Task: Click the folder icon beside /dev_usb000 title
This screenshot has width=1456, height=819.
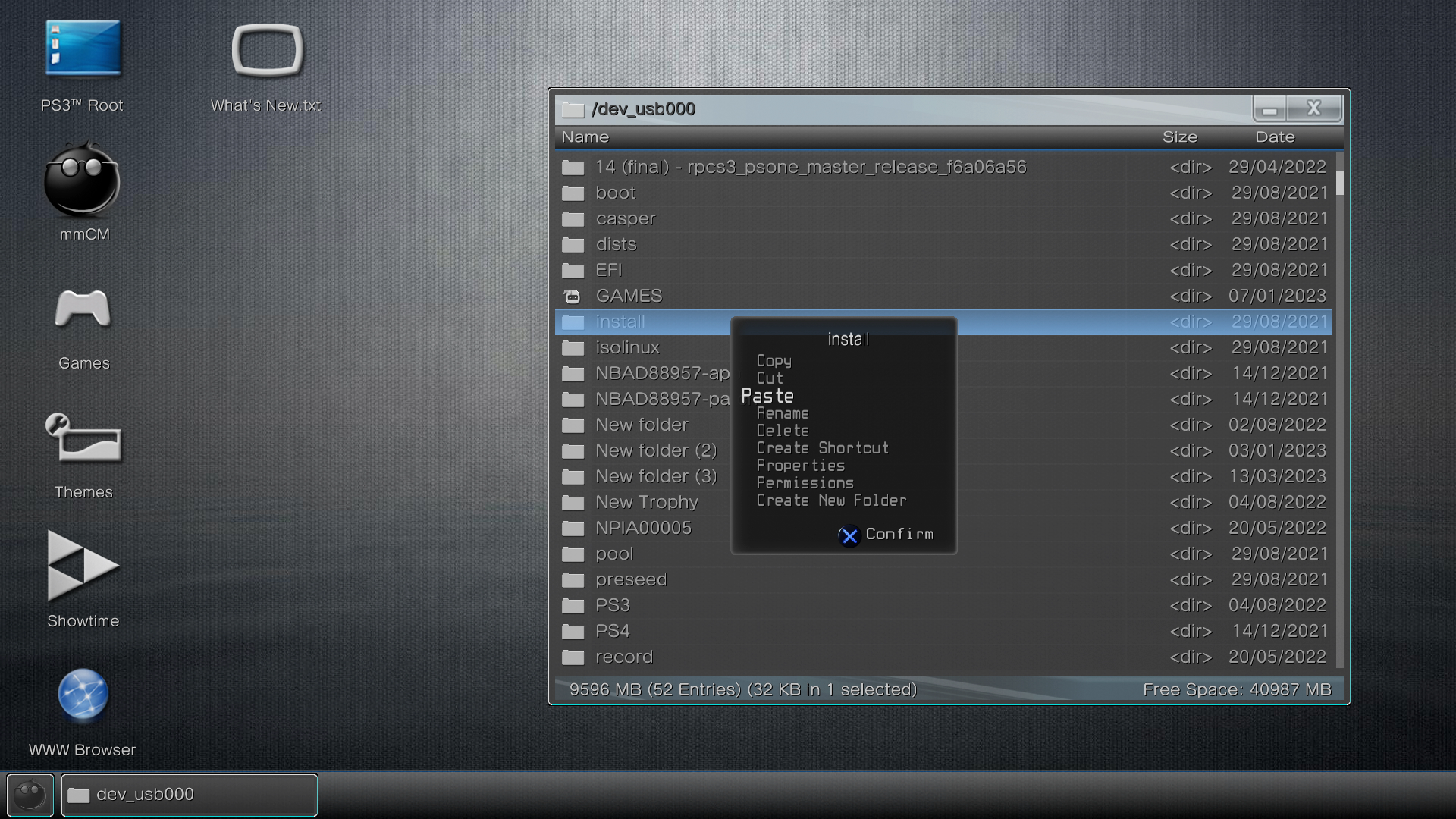Action: click(573, 110)
